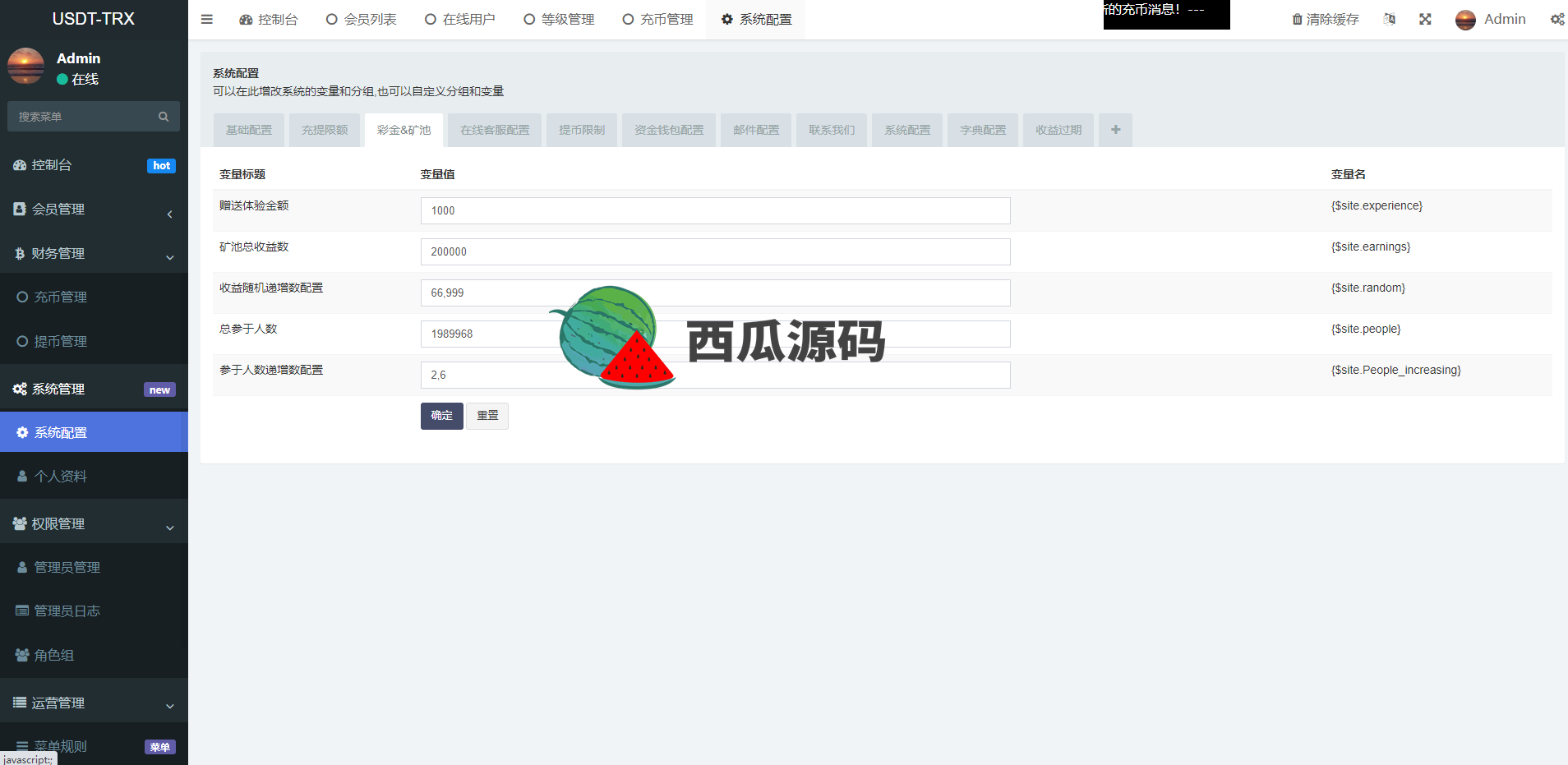
Task: Click variable name {$site.random}
Action: point(1368,288)
